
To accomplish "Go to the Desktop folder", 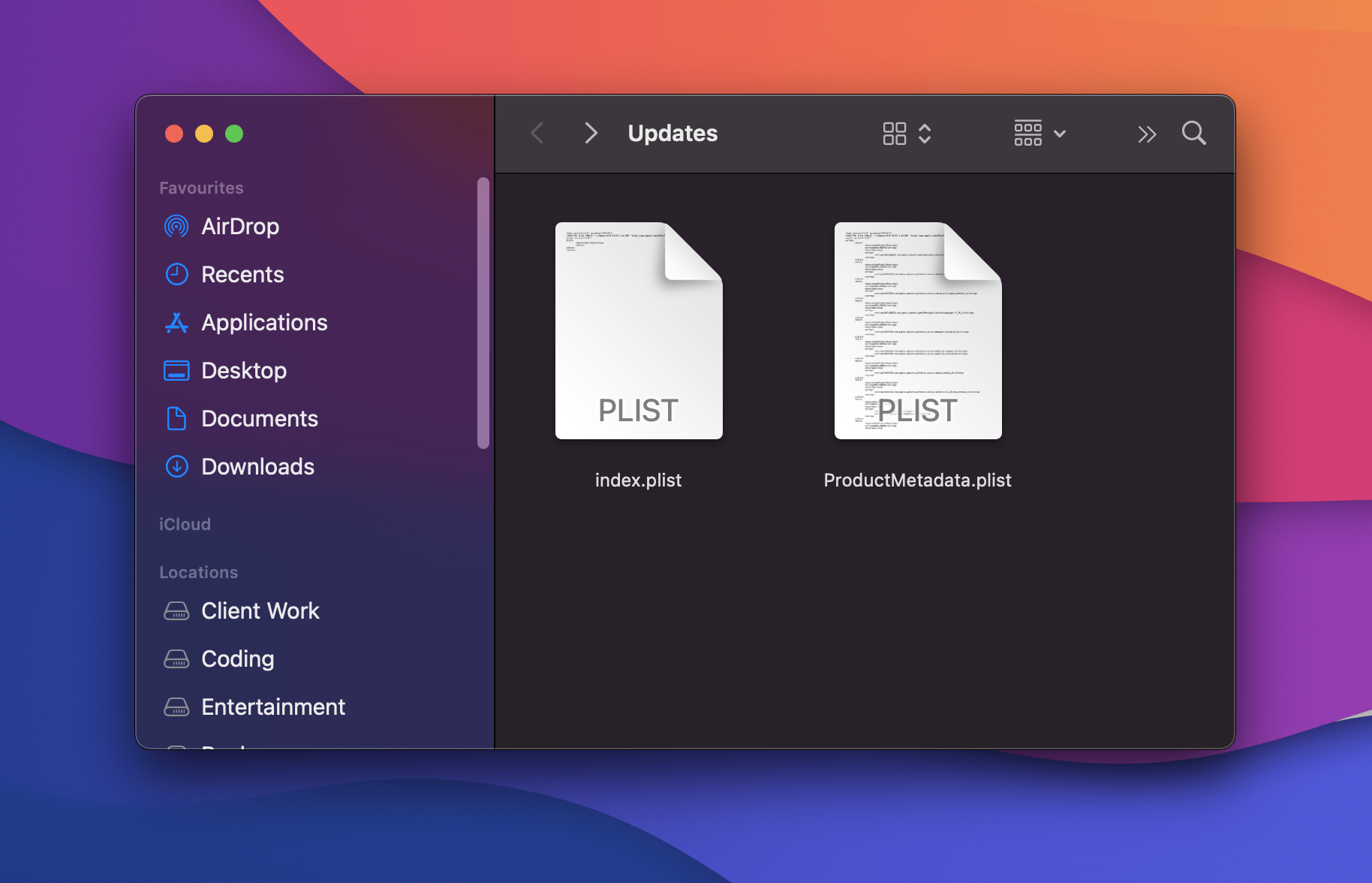I will coord(243,370).
